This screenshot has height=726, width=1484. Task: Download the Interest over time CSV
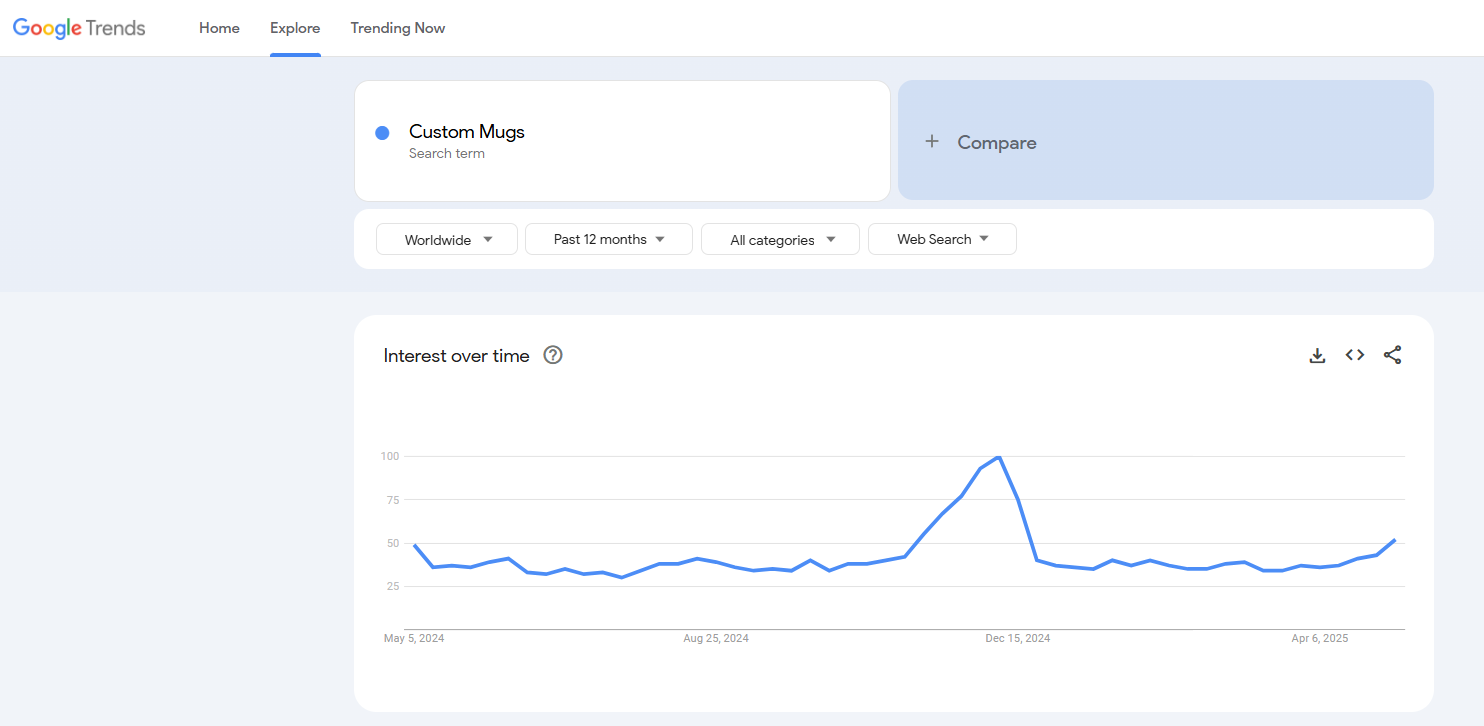[1317, 355]
